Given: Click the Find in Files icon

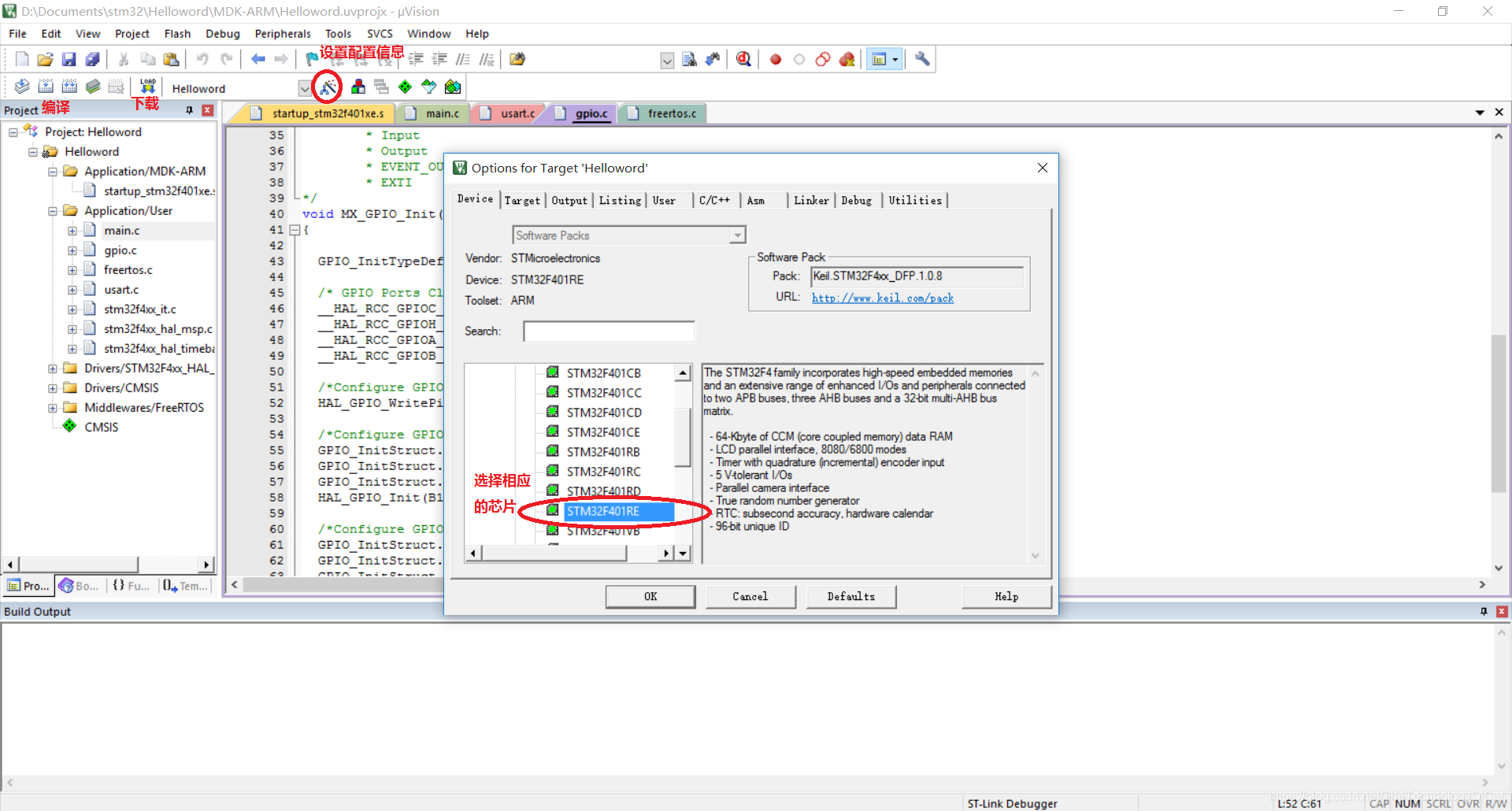Looking at the screenshot, I should (x=689, y=59).
